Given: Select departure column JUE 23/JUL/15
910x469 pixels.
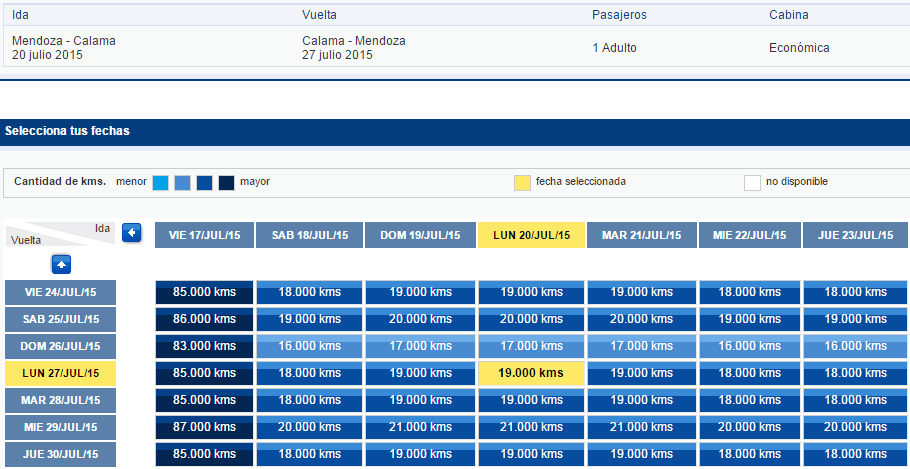Looking at the screenshot, I should coord(856,235).
